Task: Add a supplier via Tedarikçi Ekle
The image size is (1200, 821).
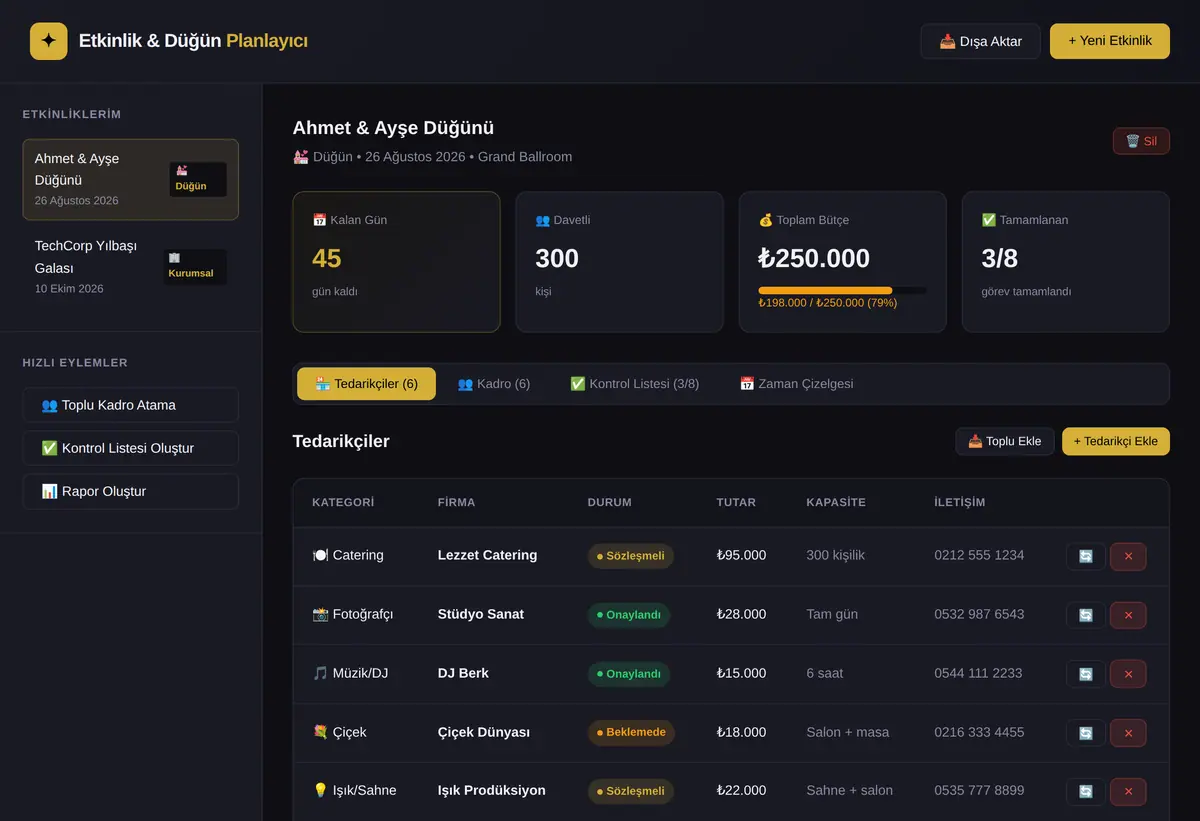Action: click(x=1116, y=441)
